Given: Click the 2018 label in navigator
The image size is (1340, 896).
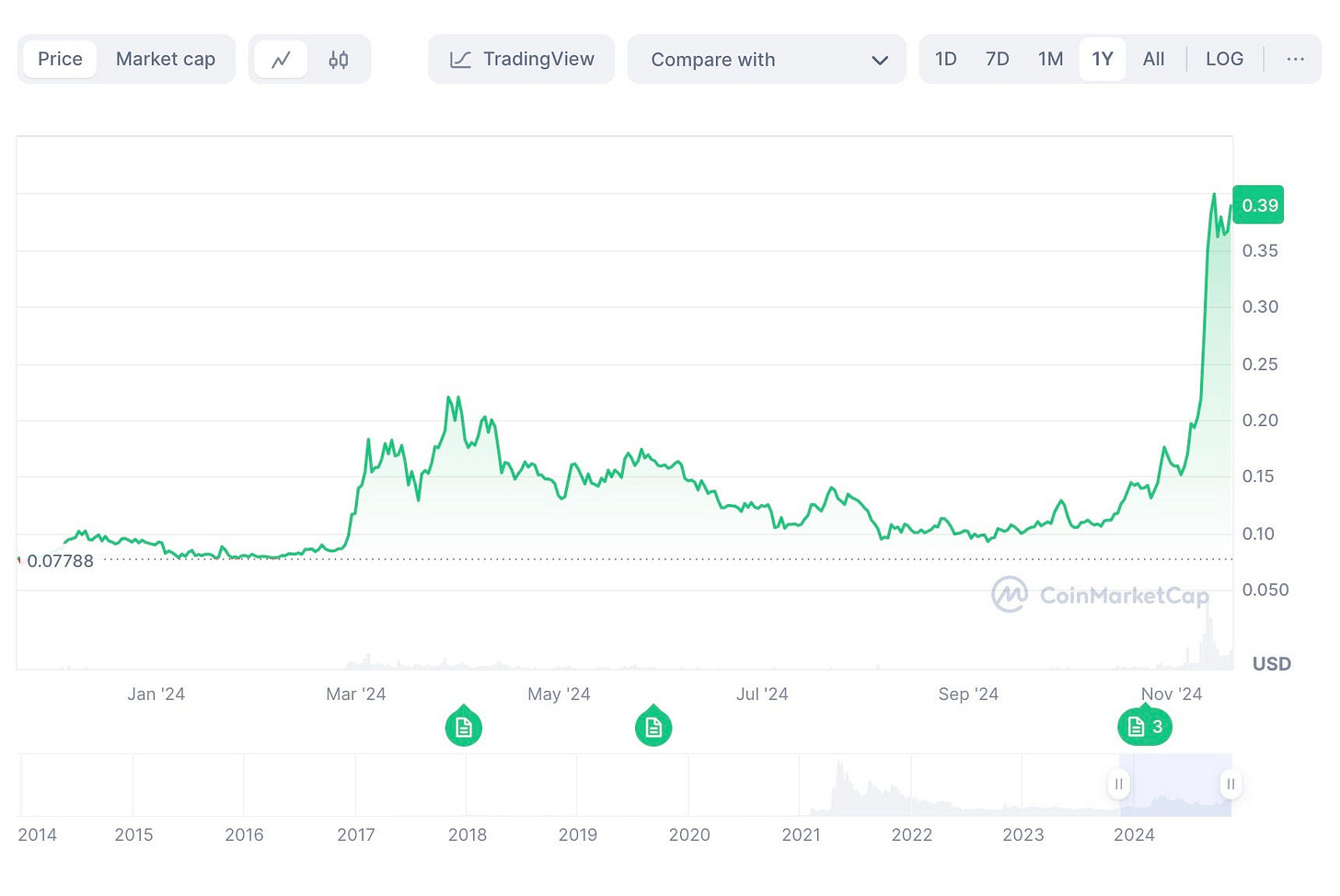Looking at the screenshot, I should click(x=468, y=835).
